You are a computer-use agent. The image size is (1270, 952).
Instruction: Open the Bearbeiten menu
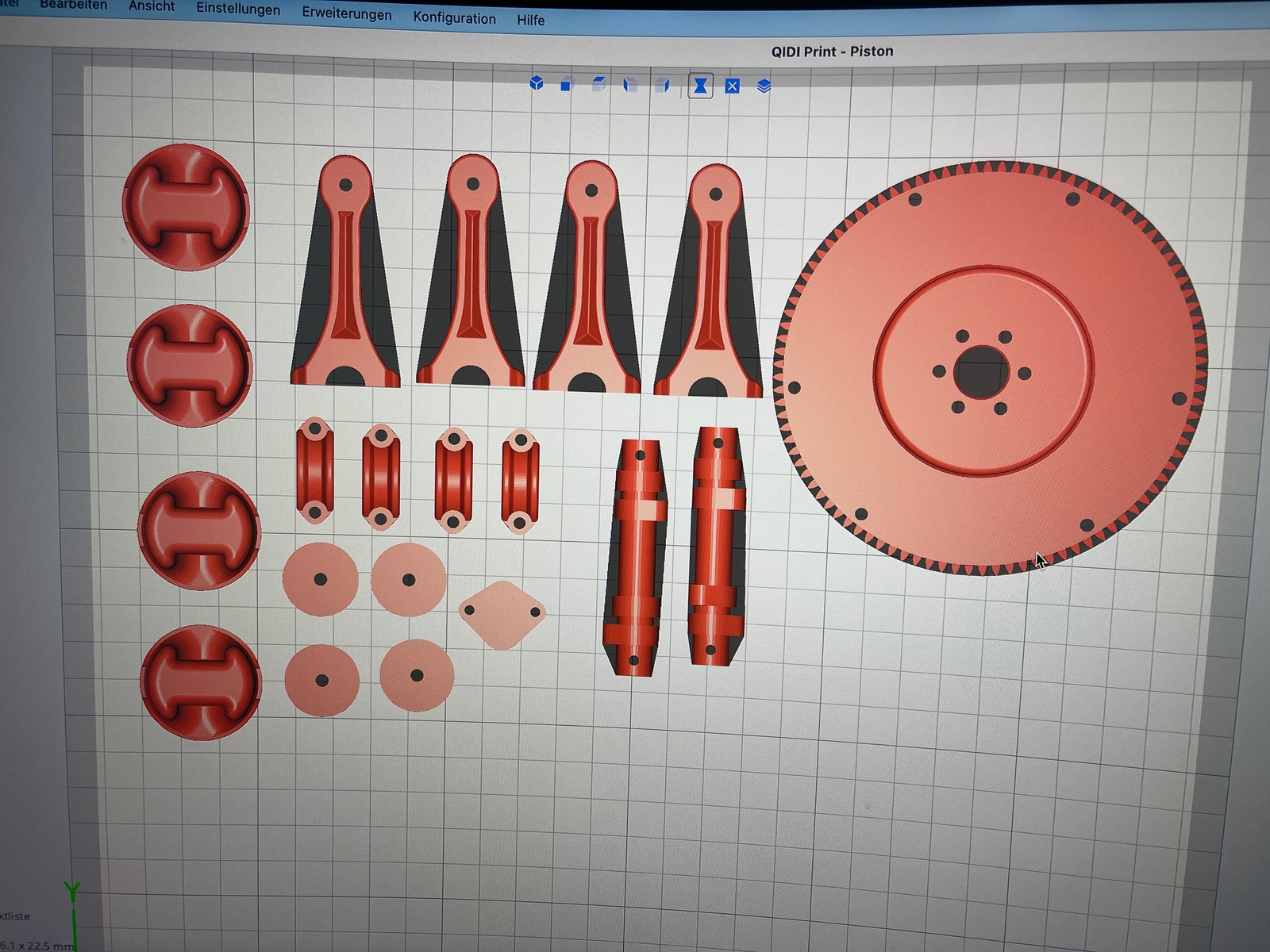point(73,5)
